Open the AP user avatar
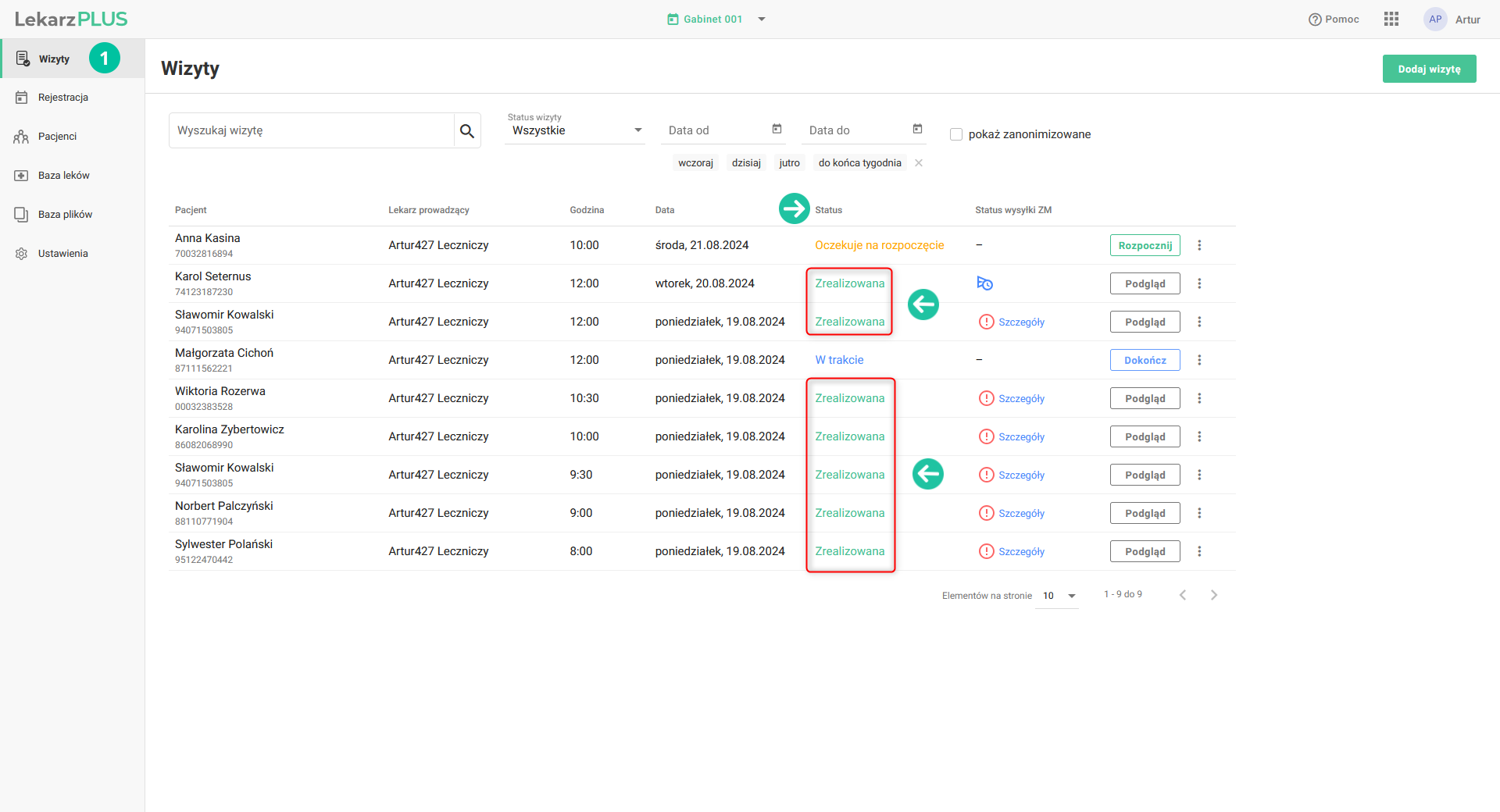This screenshot has width=1500, height=812. click(x=1434, y=20)
